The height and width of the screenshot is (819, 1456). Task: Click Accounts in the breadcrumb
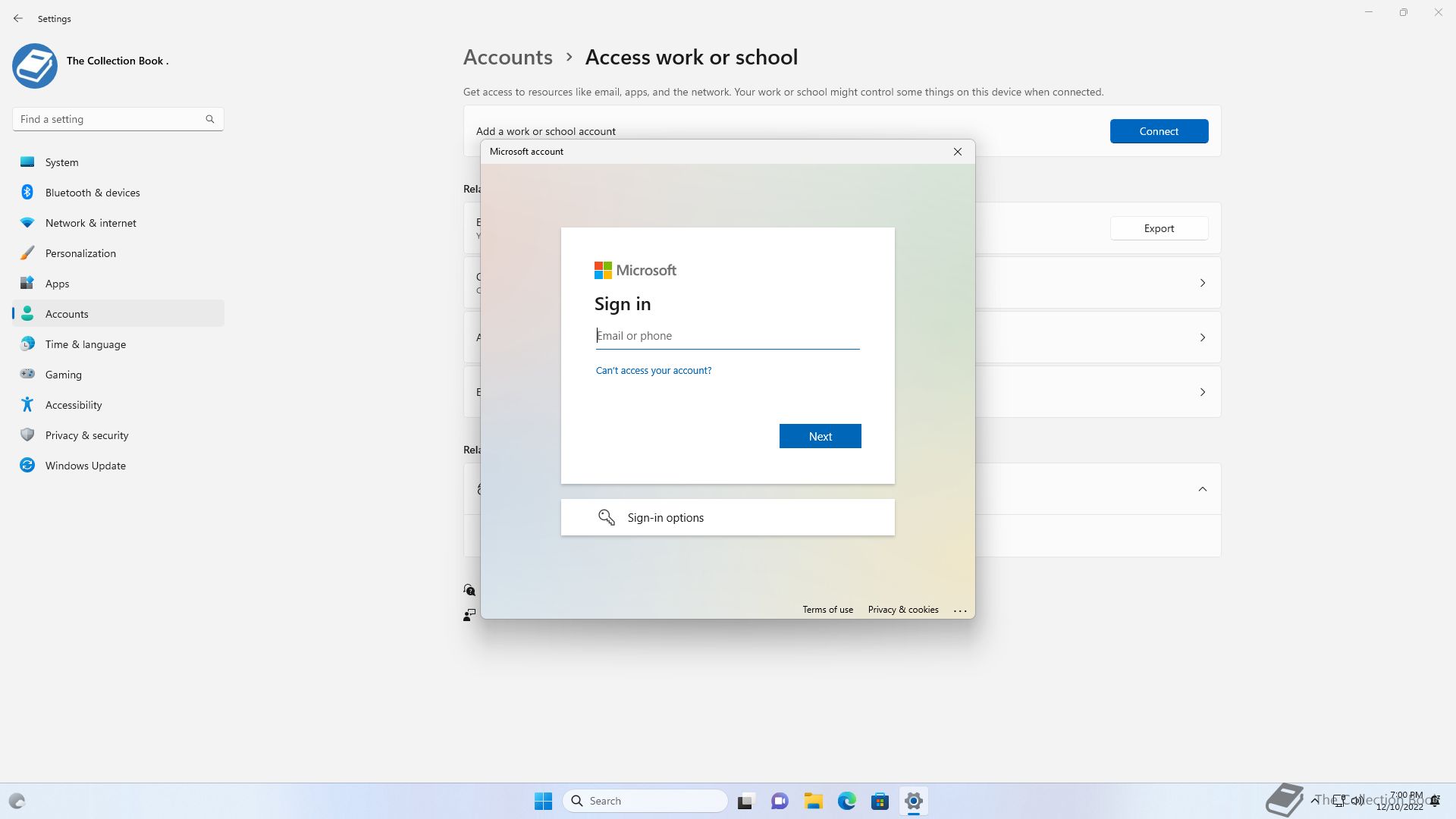coord(508,57)
